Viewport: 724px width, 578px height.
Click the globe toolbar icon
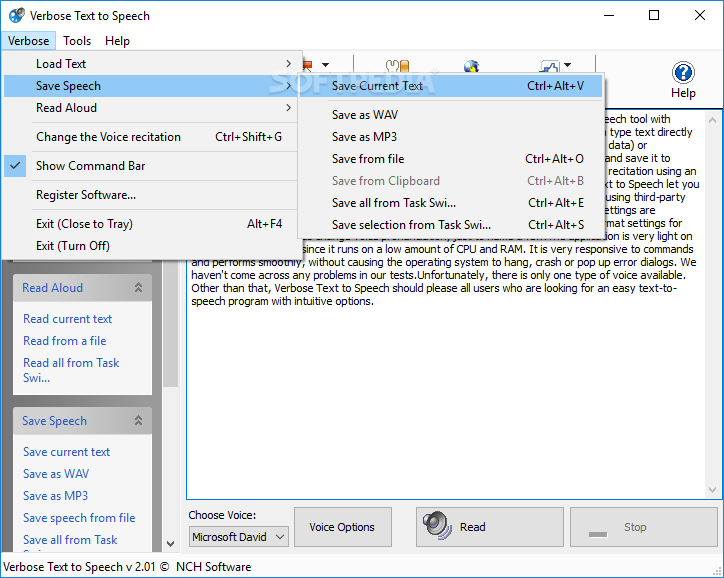pos(471,66)
